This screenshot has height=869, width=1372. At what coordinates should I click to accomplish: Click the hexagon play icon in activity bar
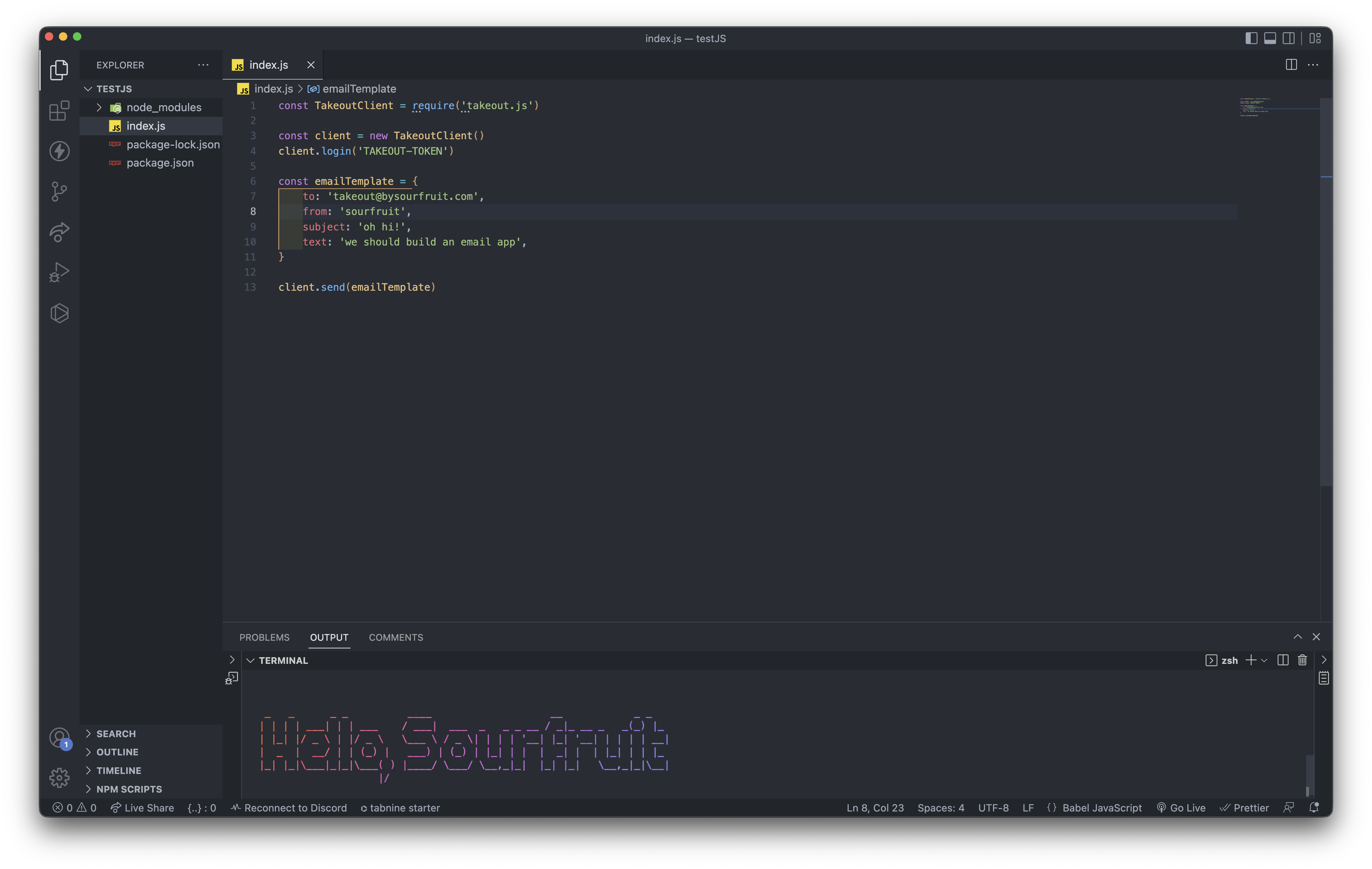(59, 313)
